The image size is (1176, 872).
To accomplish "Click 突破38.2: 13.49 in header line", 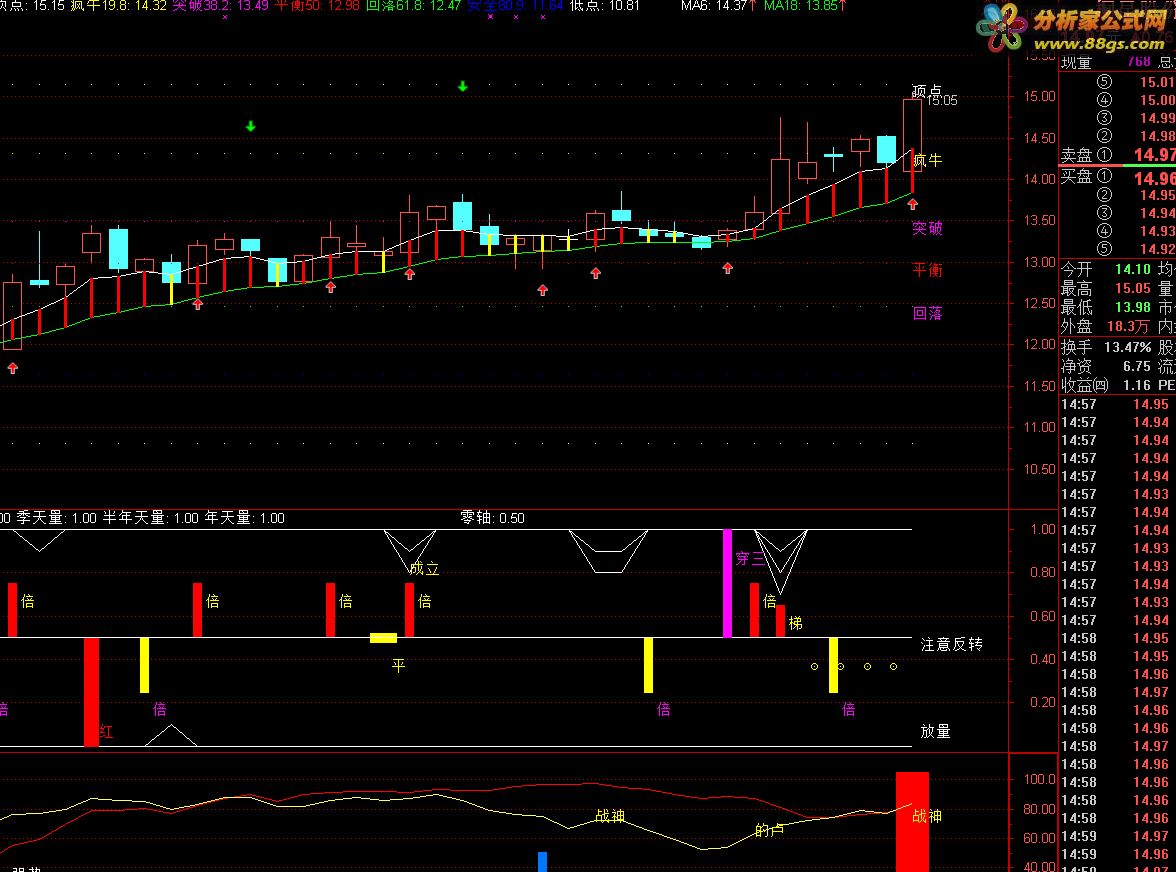I will tap(220, 6).
